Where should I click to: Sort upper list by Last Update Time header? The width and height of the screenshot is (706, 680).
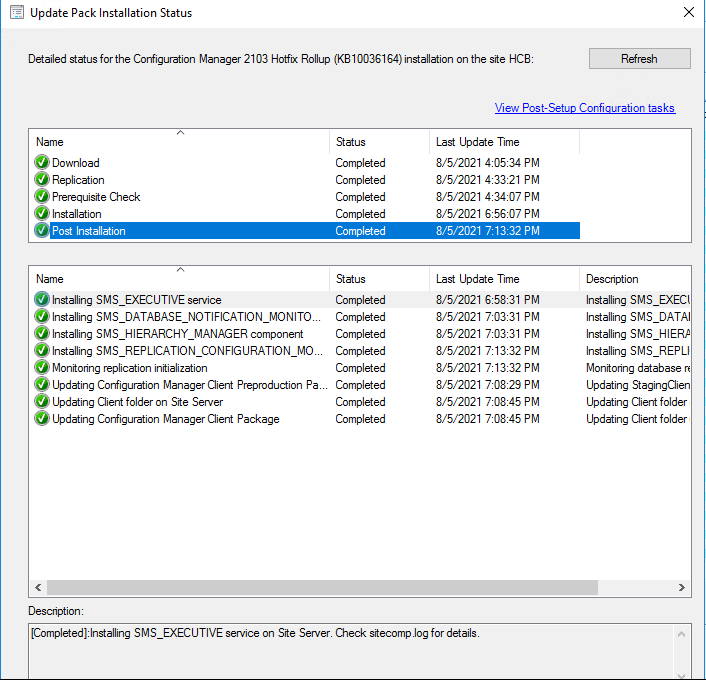coord(504,142)
